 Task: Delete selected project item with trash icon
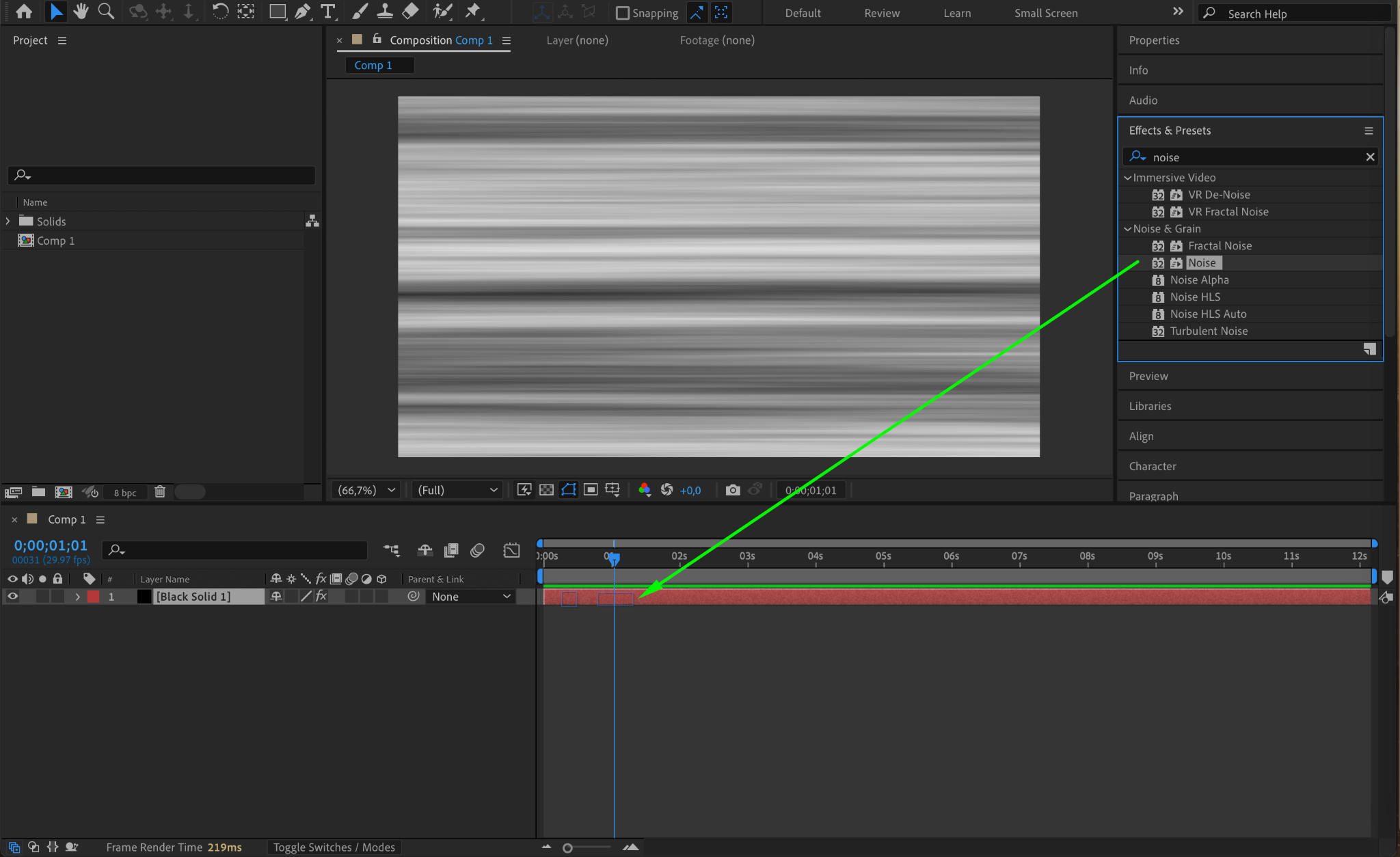[x=160, y=492]
